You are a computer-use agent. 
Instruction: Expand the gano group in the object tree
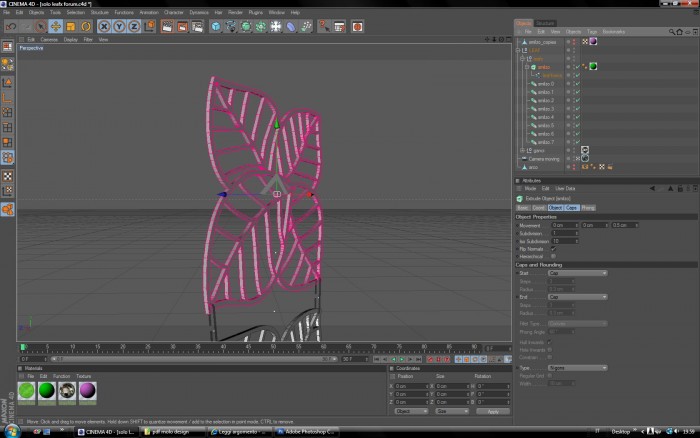(522, 150)
